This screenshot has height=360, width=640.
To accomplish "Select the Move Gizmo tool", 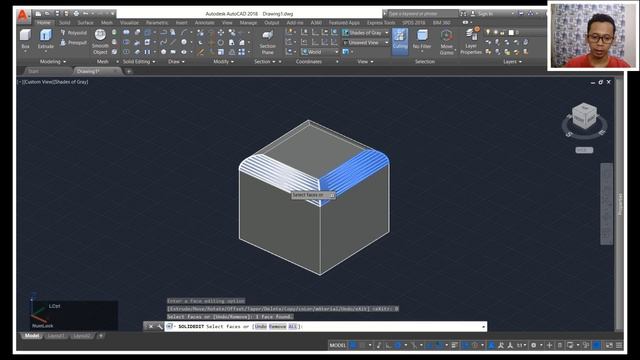I will click(447, 42).
